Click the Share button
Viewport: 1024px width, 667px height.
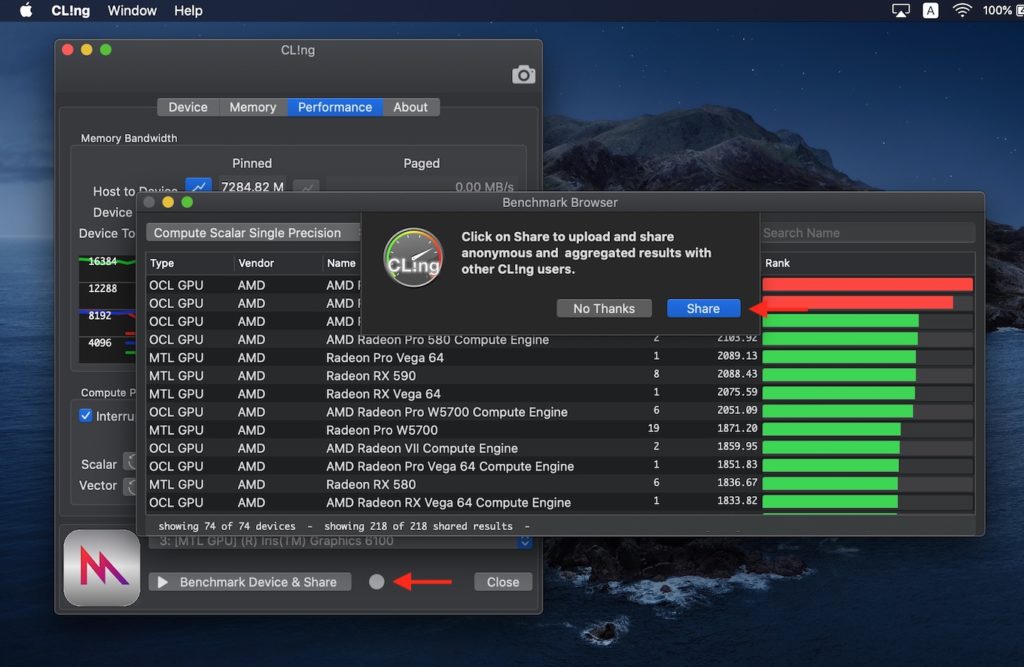(703, 308)
